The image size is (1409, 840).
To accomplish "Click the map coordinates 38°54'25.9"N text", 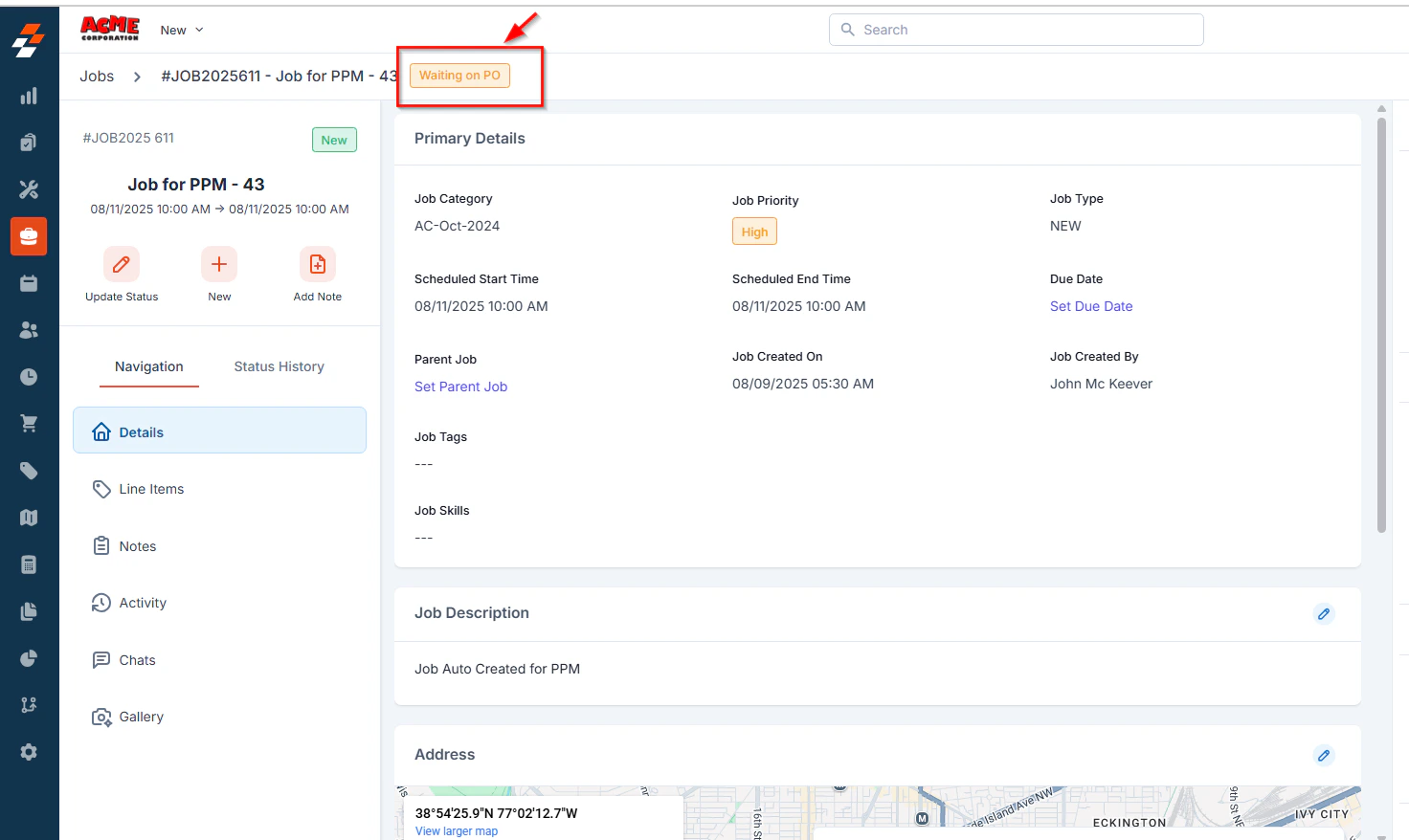I will click(496, 813).
